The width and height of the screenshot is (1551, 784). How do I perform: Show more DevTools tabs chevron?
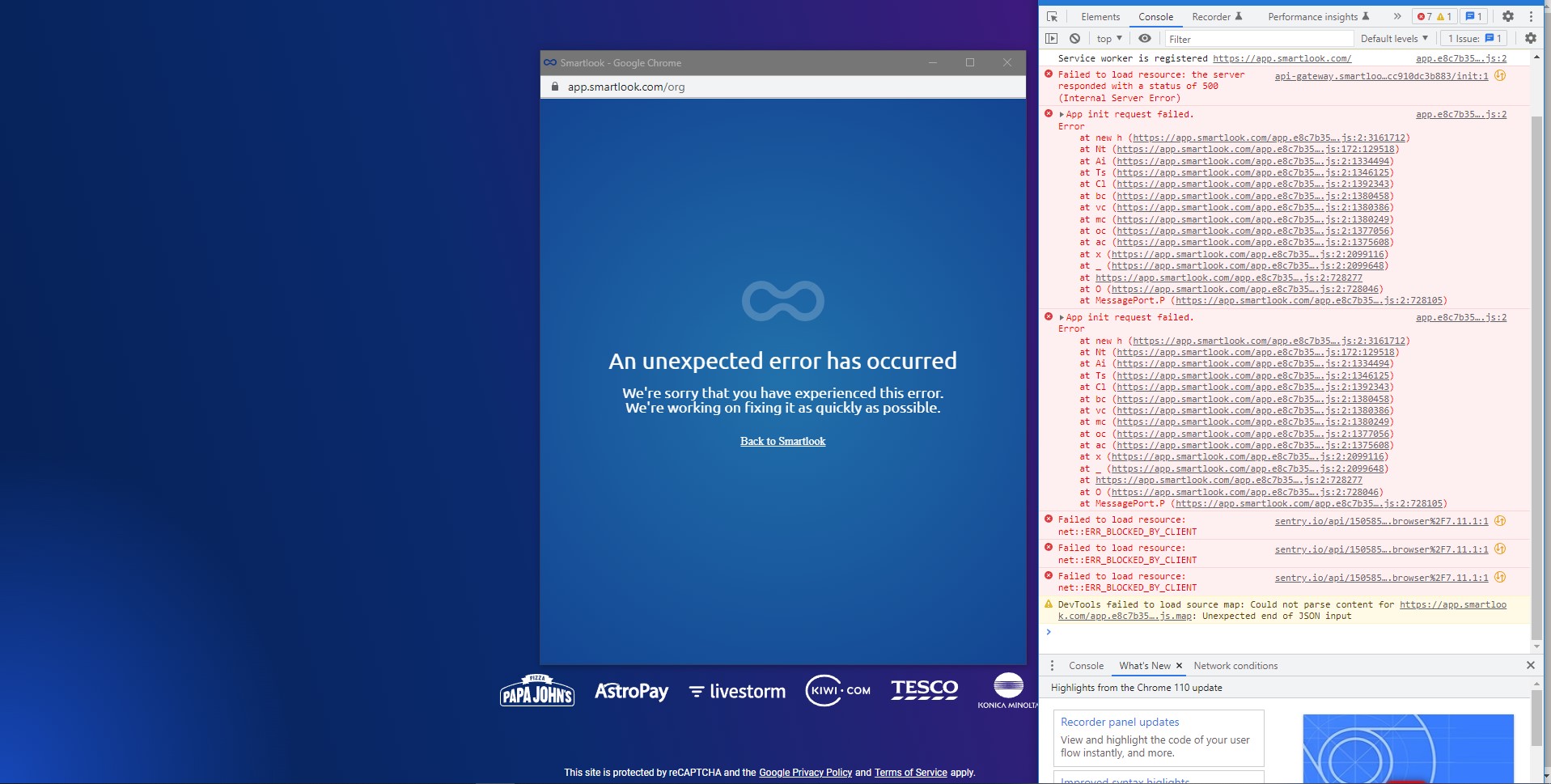[x=1396, y=16]
